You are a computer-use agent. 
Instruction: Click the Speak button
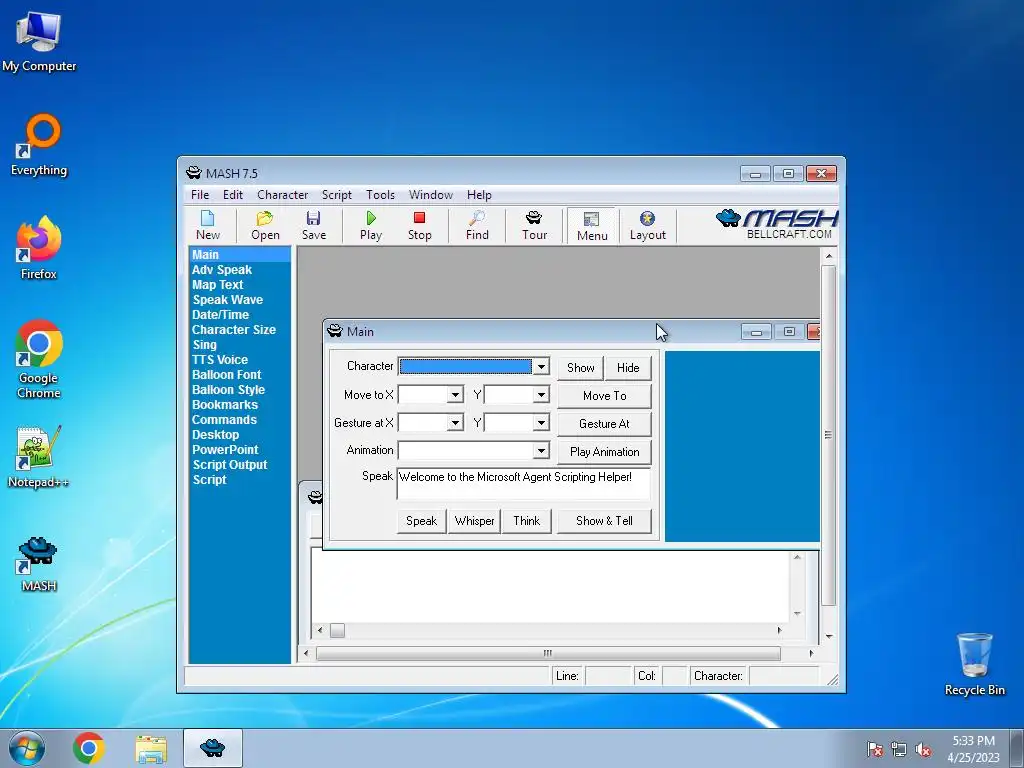421,520
